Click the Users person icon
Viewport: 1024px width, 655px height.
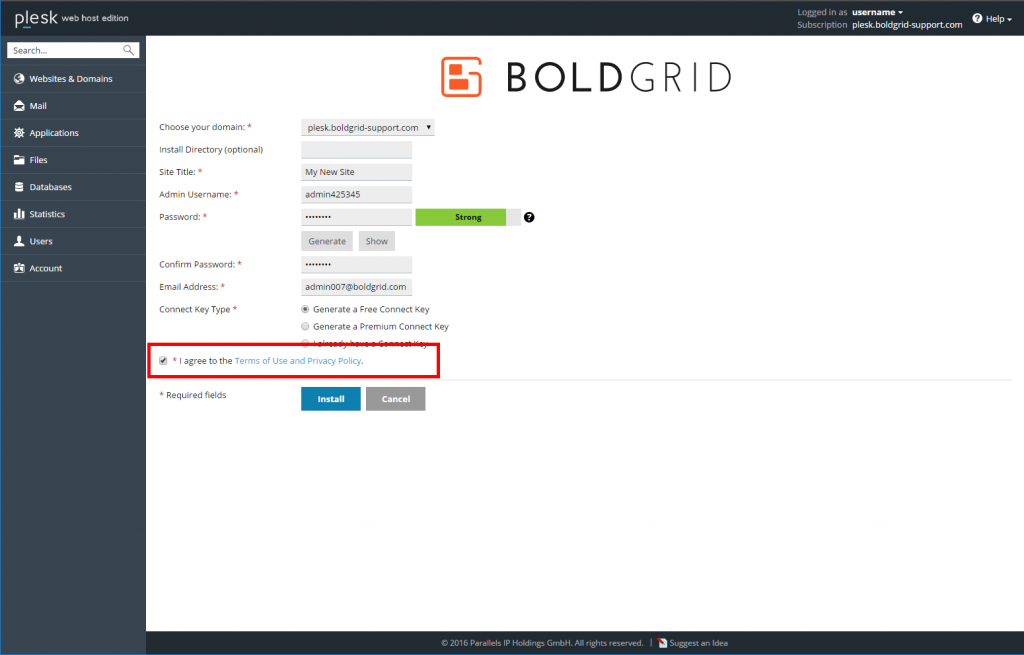pyautogui.click(x=19, y=241)
